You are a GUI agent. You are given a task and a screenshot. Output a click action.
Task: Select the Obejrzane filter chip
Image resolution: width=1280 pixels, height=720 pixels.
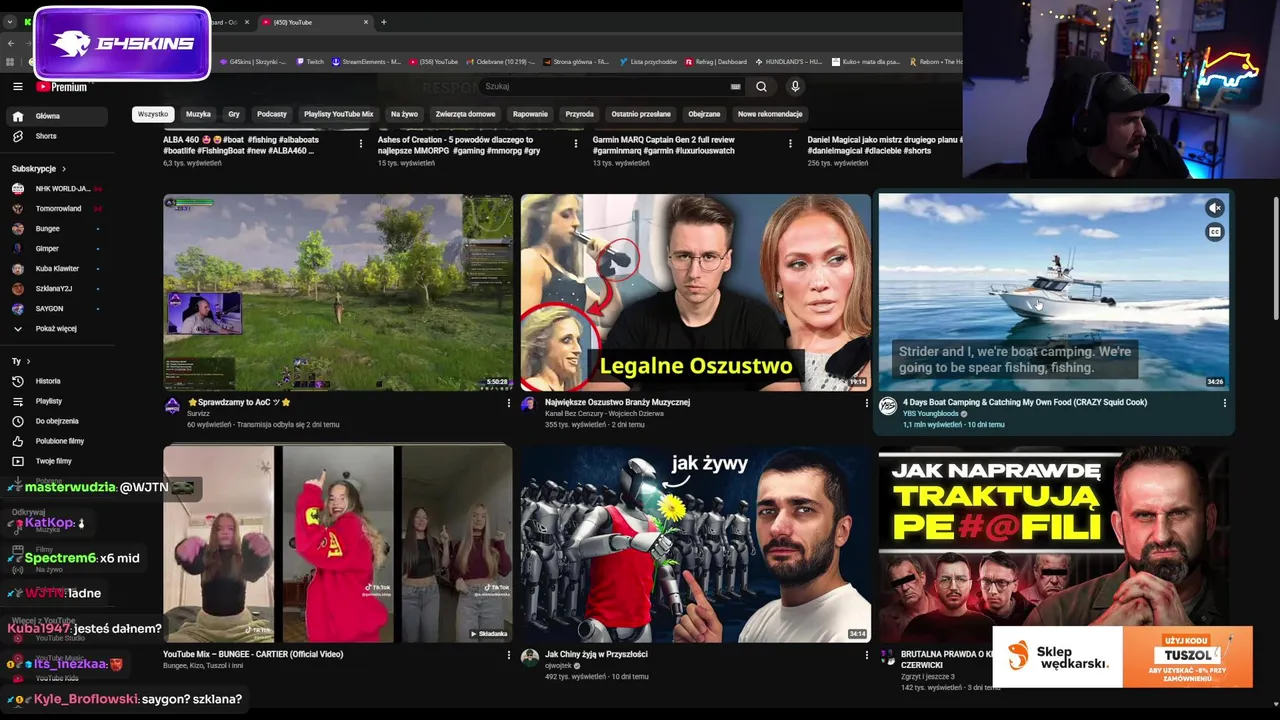[704, 114]
